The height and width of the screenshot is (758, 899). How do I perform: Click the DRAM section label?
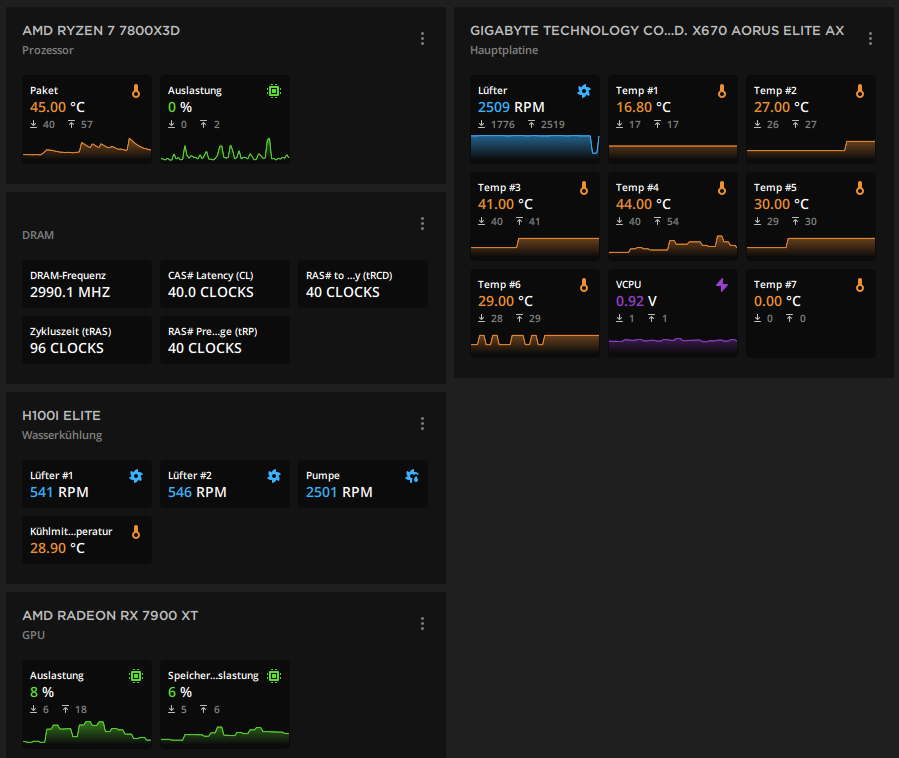click(x=38, y=235)
